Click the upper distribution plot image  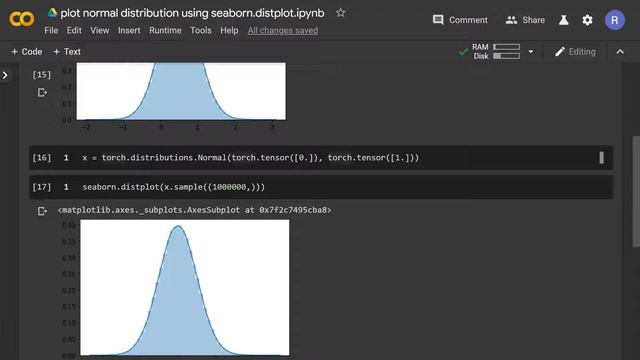point(181,91)
